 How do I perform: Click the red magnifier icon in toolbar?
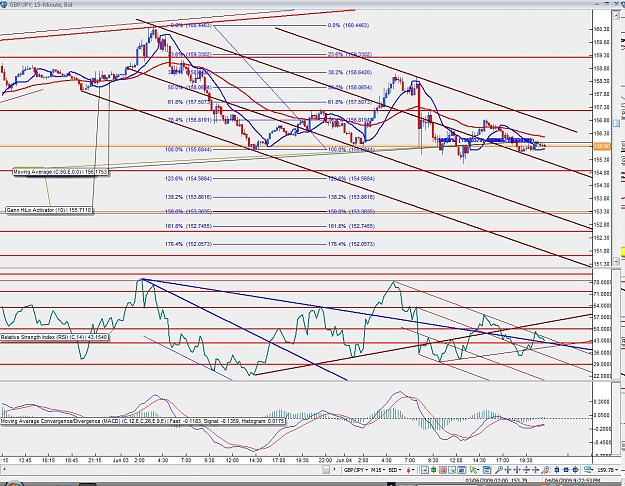545,470
